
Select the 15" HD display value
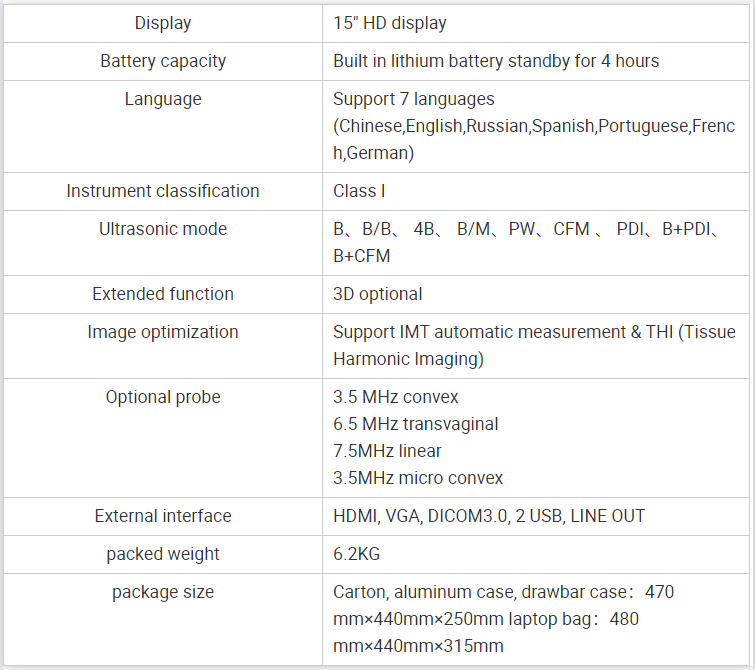pos(390,23)
